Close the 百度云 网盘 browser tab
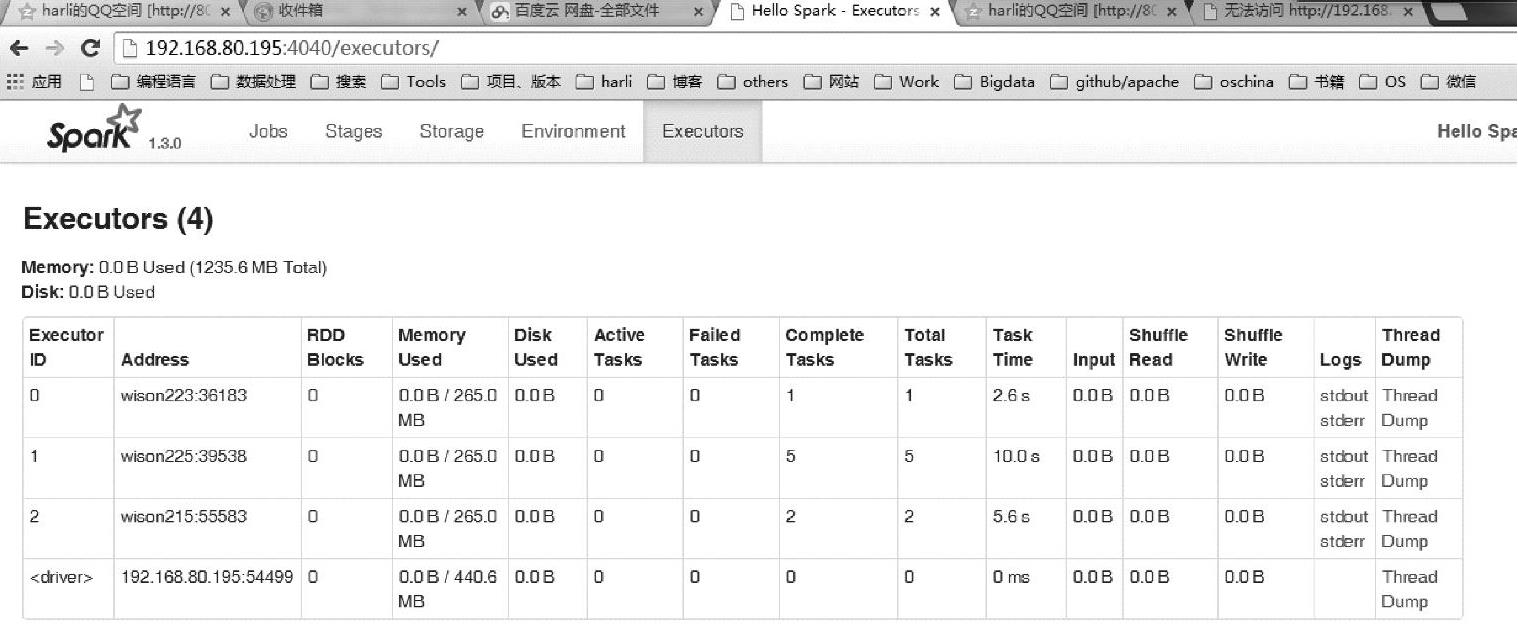This screenshot has width=1518, height=625. point(699,12)
